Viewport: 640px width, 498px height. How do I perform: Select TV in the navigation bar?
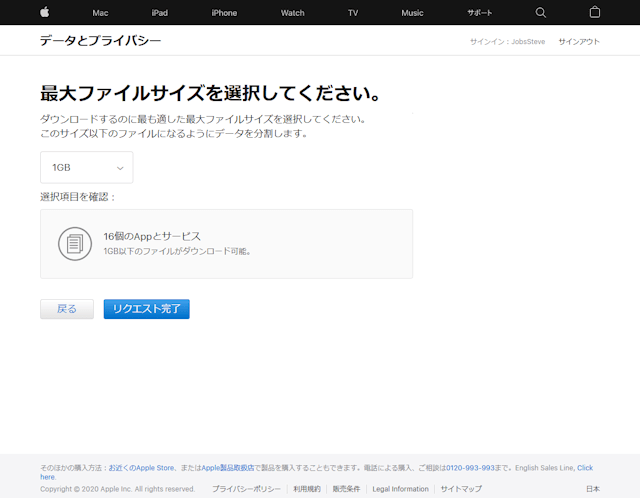click(353, 13)
